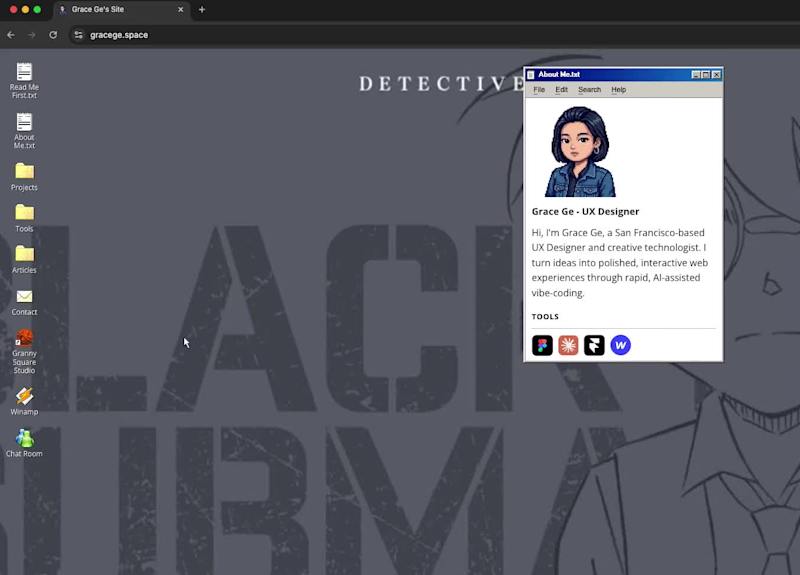Open the About Me.txt desktop file icon
Viewport: 800px width, 575px height.
(x=24, y=131)
